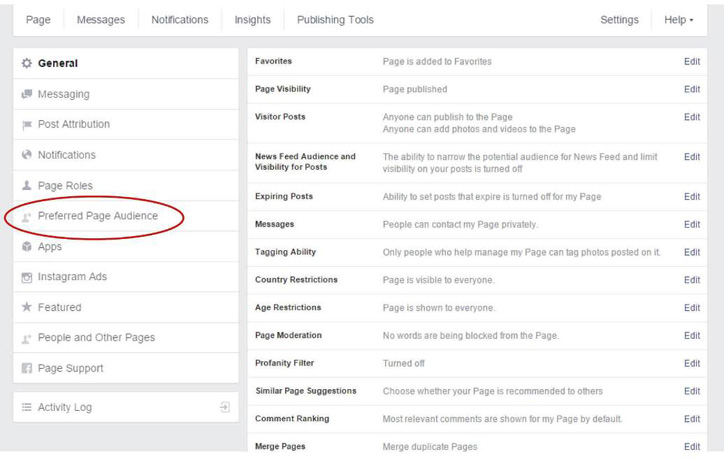
Task: Open the Publishing Tools tab
Action: pyautogui.click(x=335, y=20)
